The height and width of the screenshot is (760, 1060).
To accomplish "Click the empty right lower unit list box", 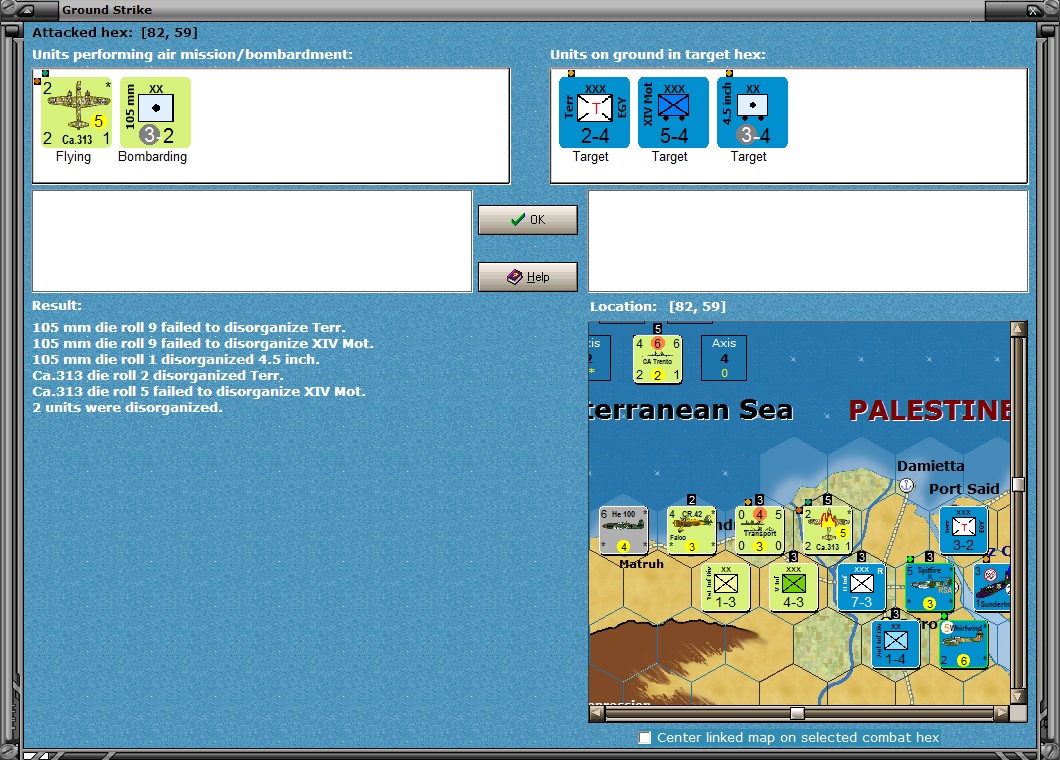I will pos(808,241).
